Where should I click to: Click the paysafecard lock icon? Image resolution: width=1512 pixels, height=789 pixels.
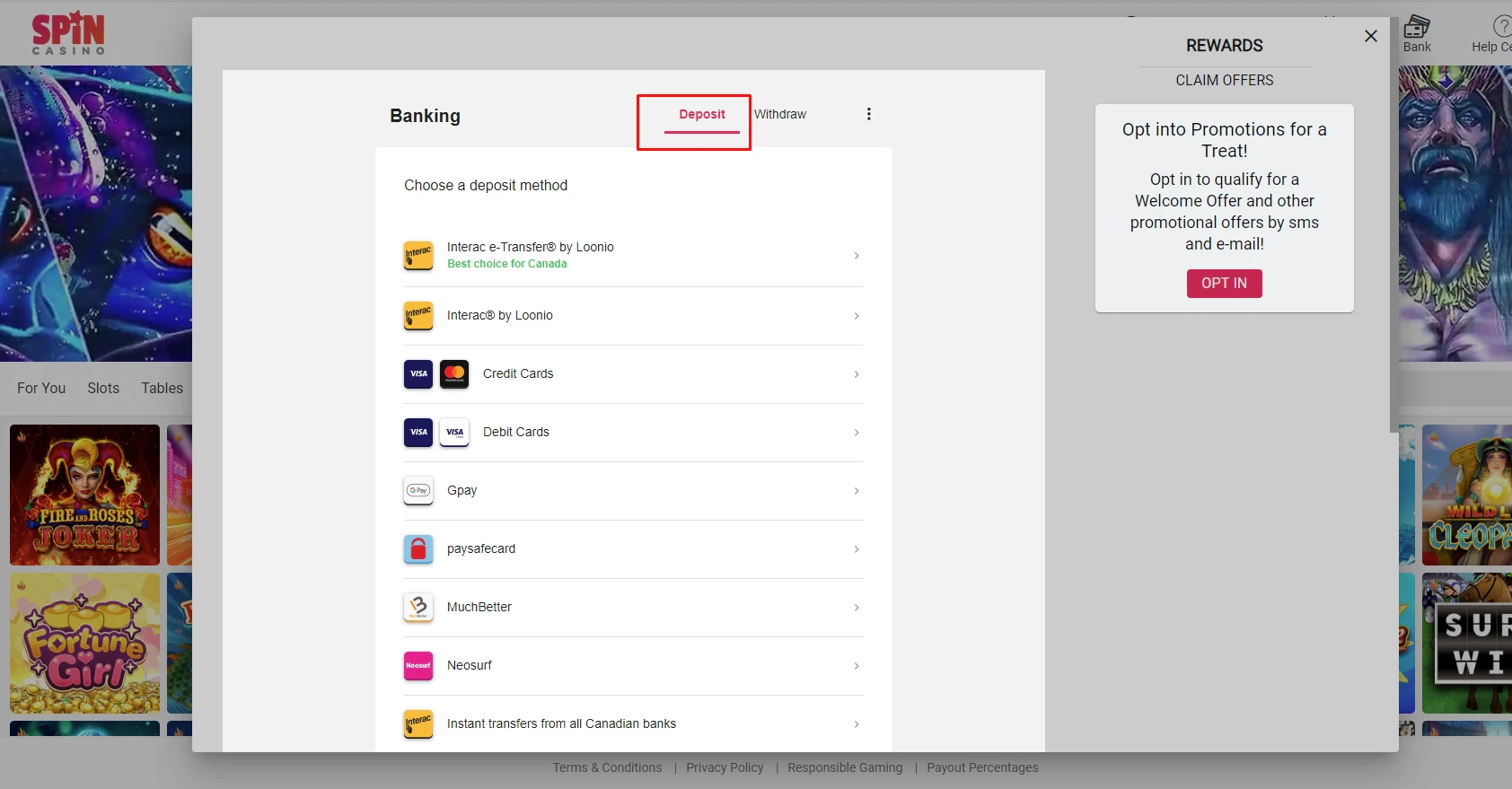418,549
